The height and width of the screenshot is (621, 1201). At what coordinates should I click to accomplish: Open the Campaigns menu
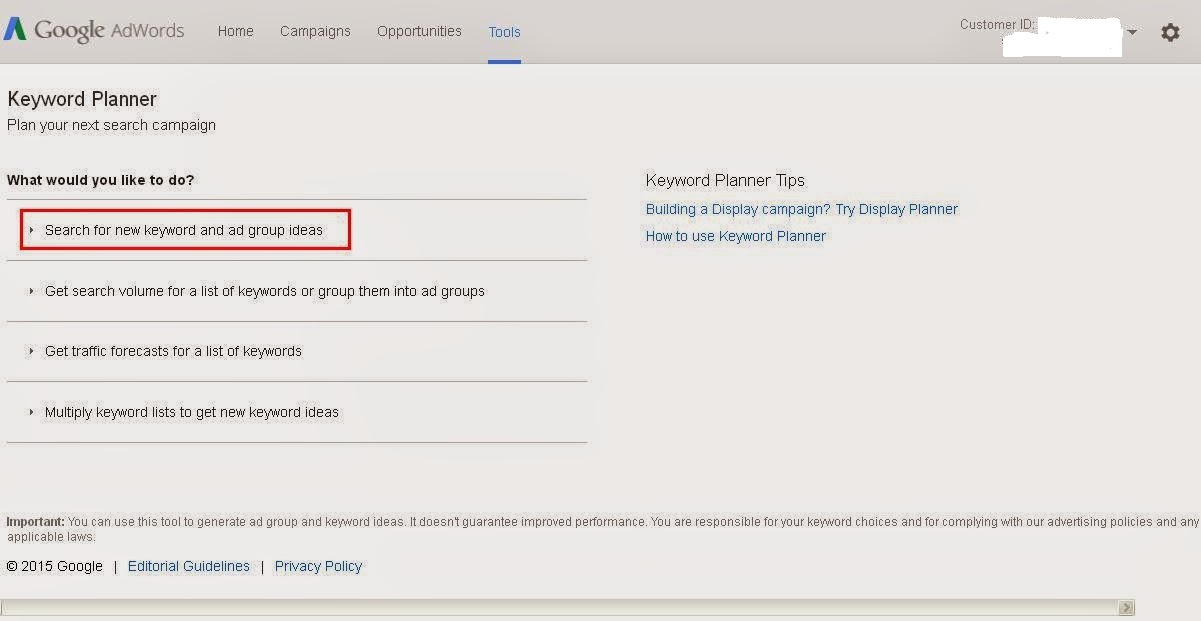point(315,31)
